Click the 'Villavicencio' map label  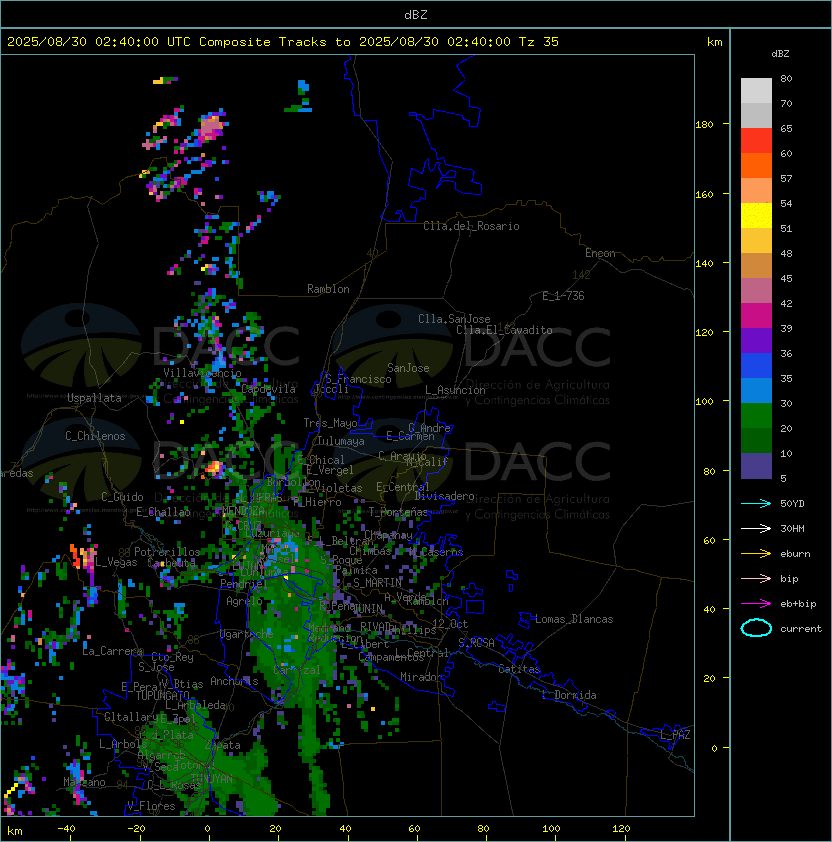pos(202,373)
